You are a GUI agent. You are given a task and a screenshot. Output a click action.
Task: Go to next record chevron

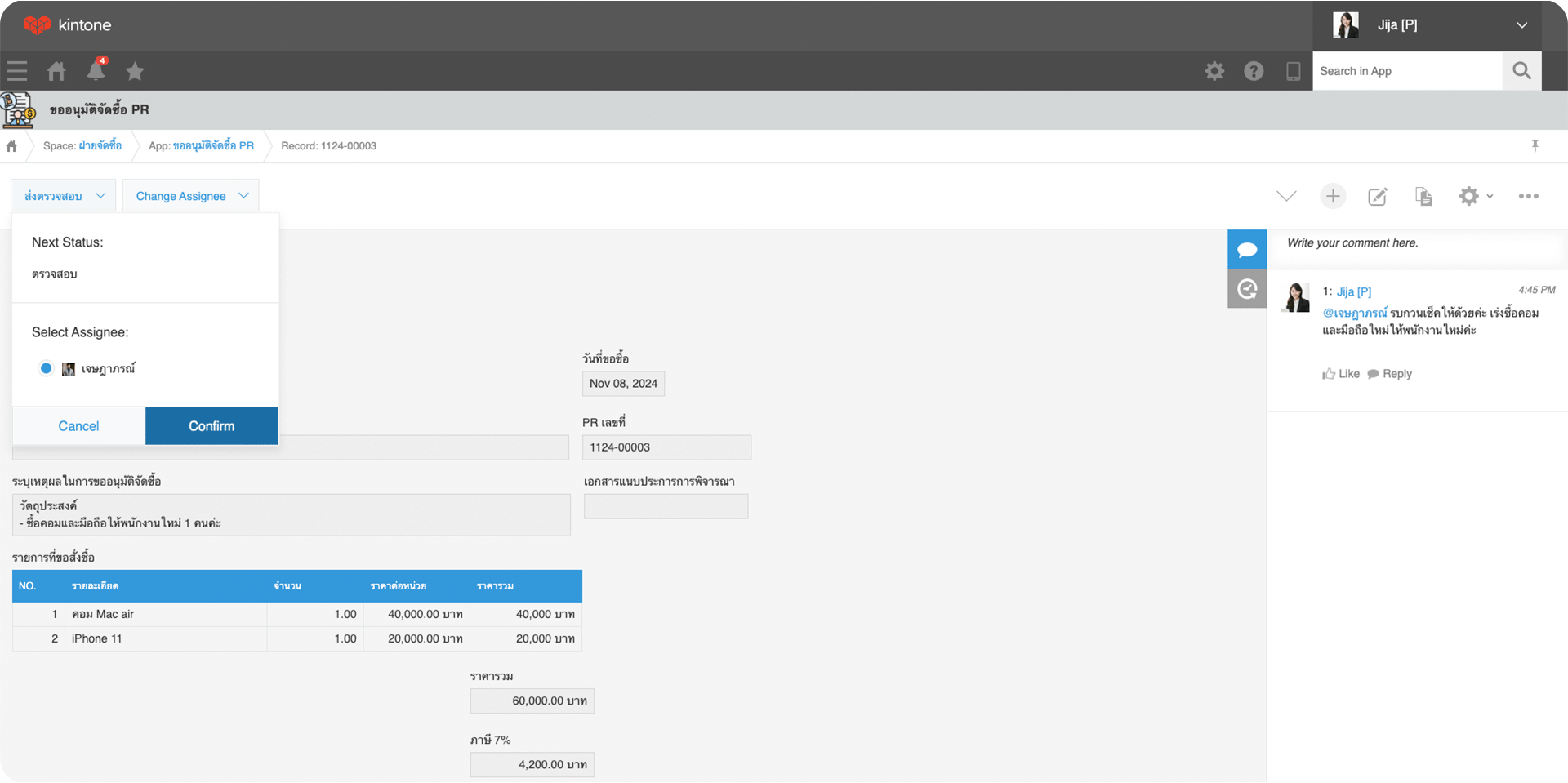tap(1286, 196)
